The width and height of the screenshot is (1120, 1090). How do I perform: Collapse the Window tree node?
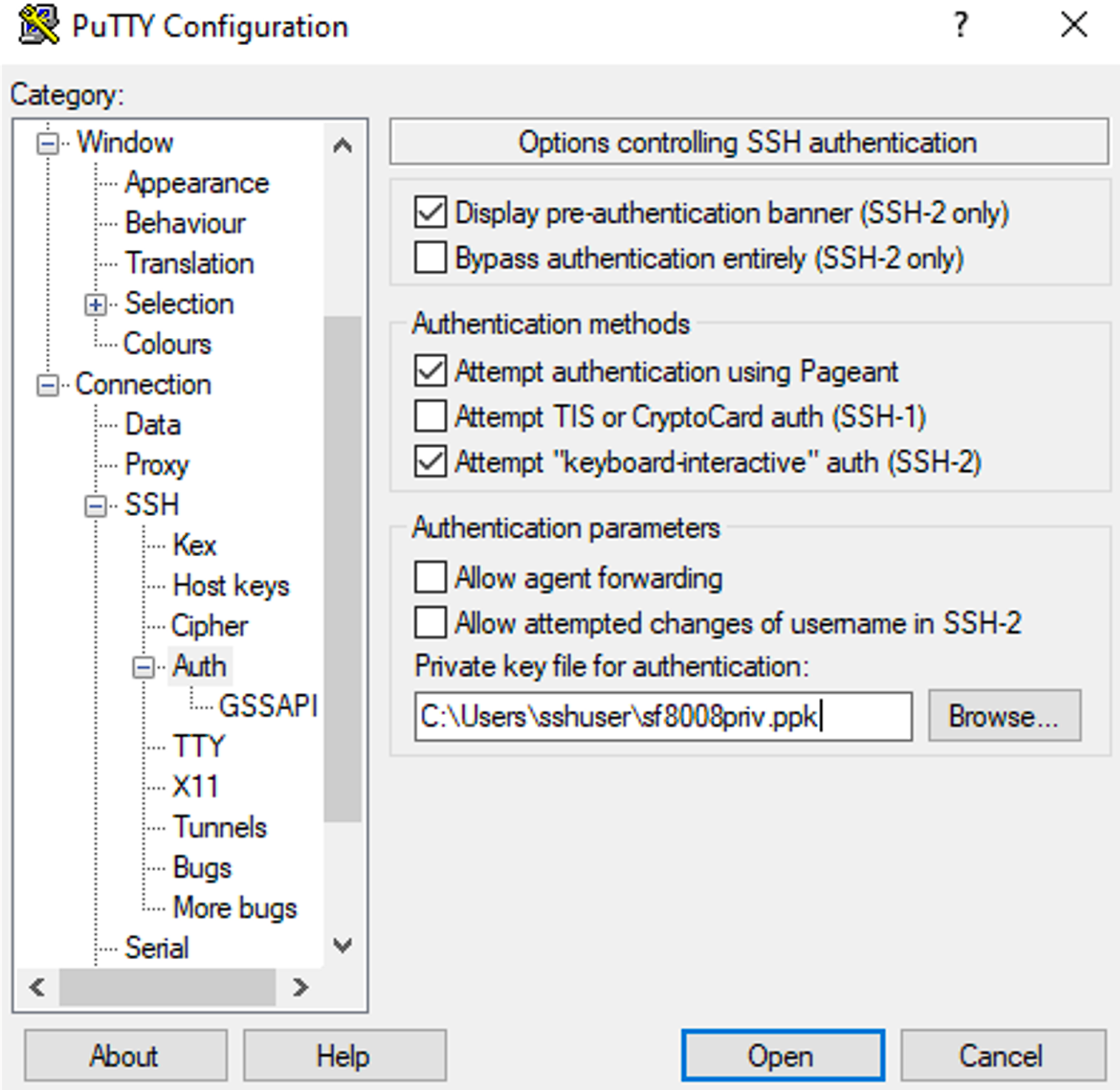pyautogui.click(x=48, y=143)
